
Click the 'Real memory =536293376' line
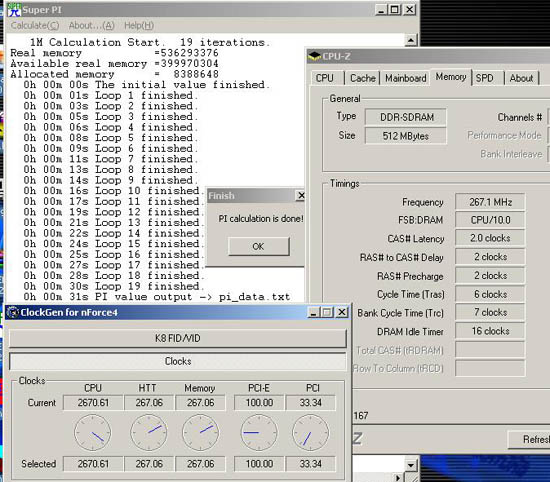(x=114, y=53)
